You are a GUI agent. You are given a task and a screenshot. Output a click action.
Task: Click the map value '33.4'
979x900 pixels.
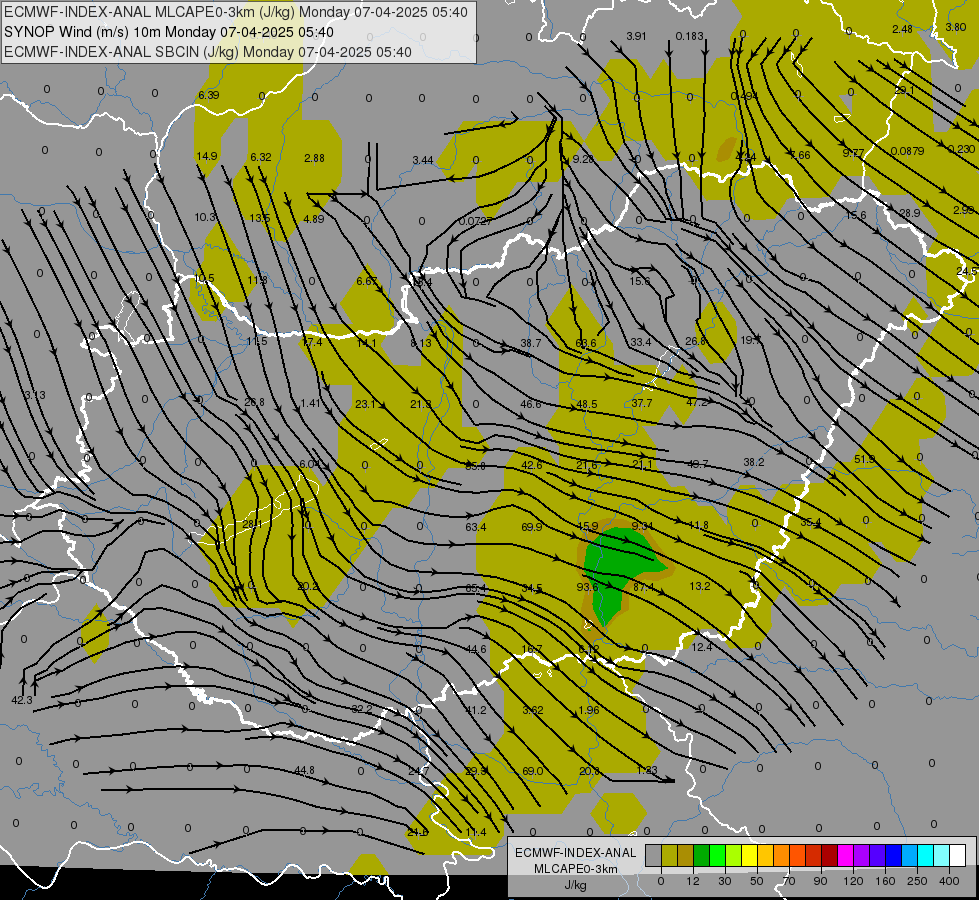tap(641, 342)
